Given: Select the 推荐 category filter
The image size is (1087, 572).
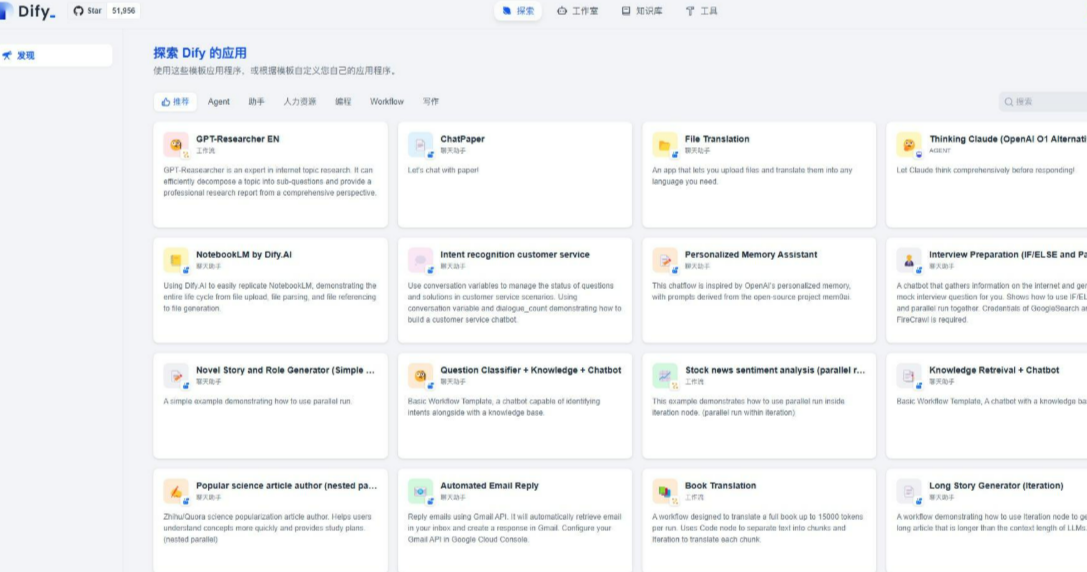Looking at the screenshot, I should point(175,102).
